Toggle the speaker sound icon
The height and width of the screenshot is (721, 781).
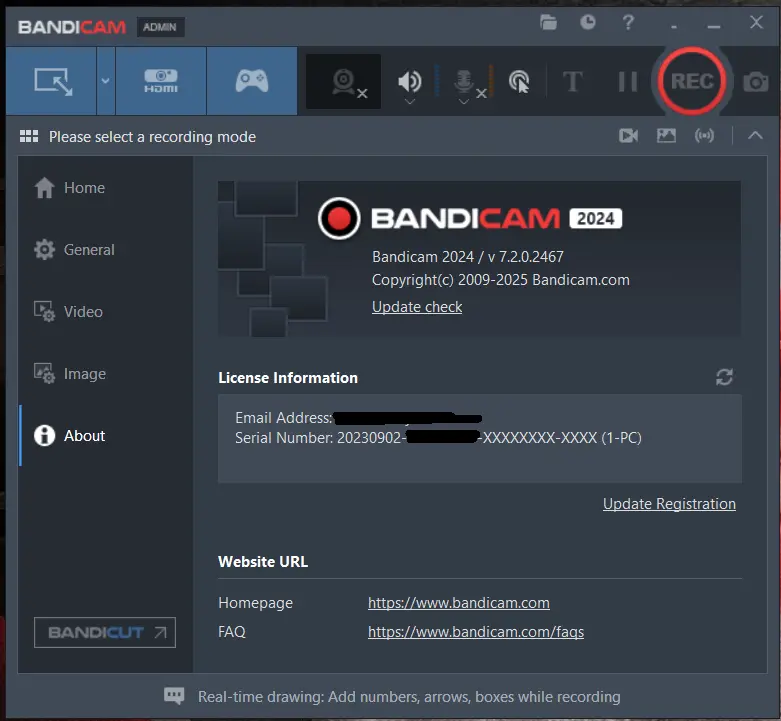409,81
